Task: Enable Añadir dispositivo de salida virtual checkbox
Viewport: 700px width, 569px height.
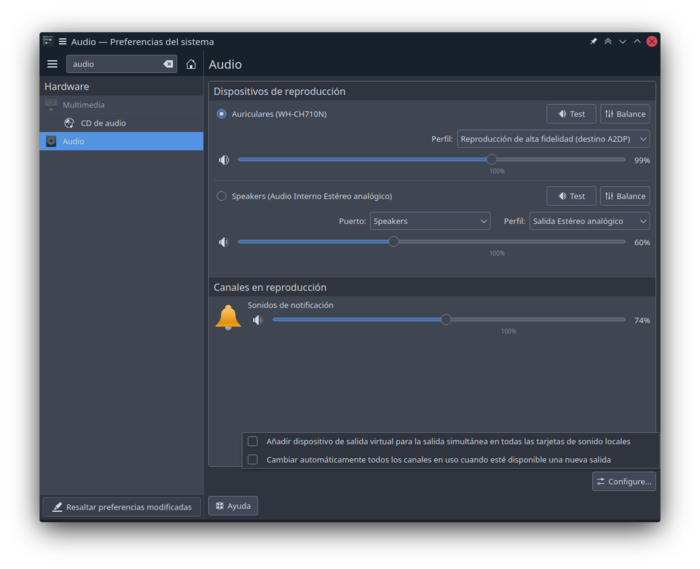Action: 253,441
